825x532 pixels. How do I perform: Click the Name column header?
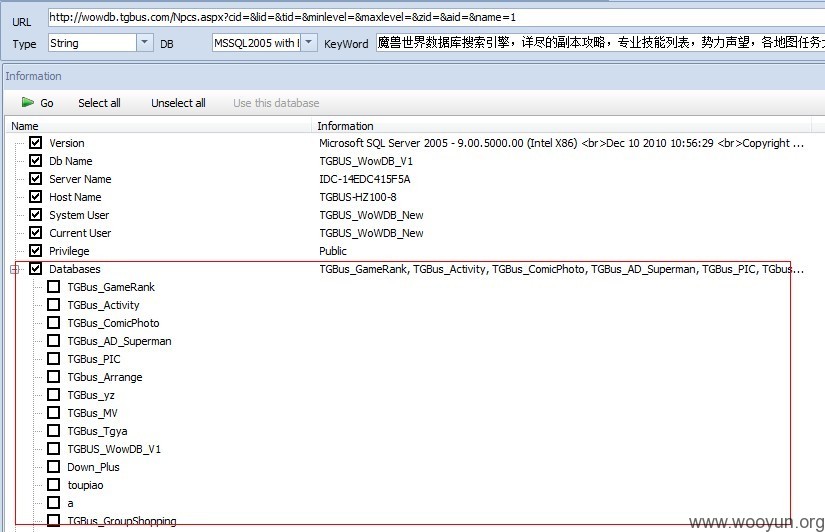[159, 126]
